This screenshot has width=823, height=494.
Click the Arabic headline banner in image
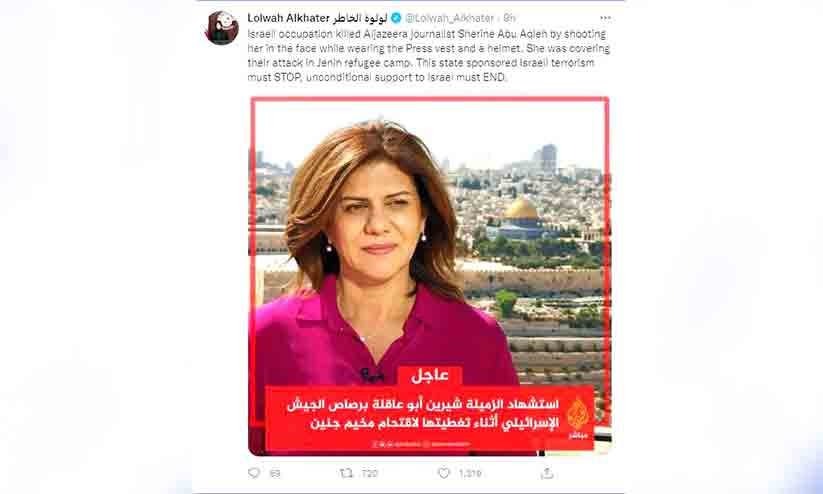pos(430,418)
